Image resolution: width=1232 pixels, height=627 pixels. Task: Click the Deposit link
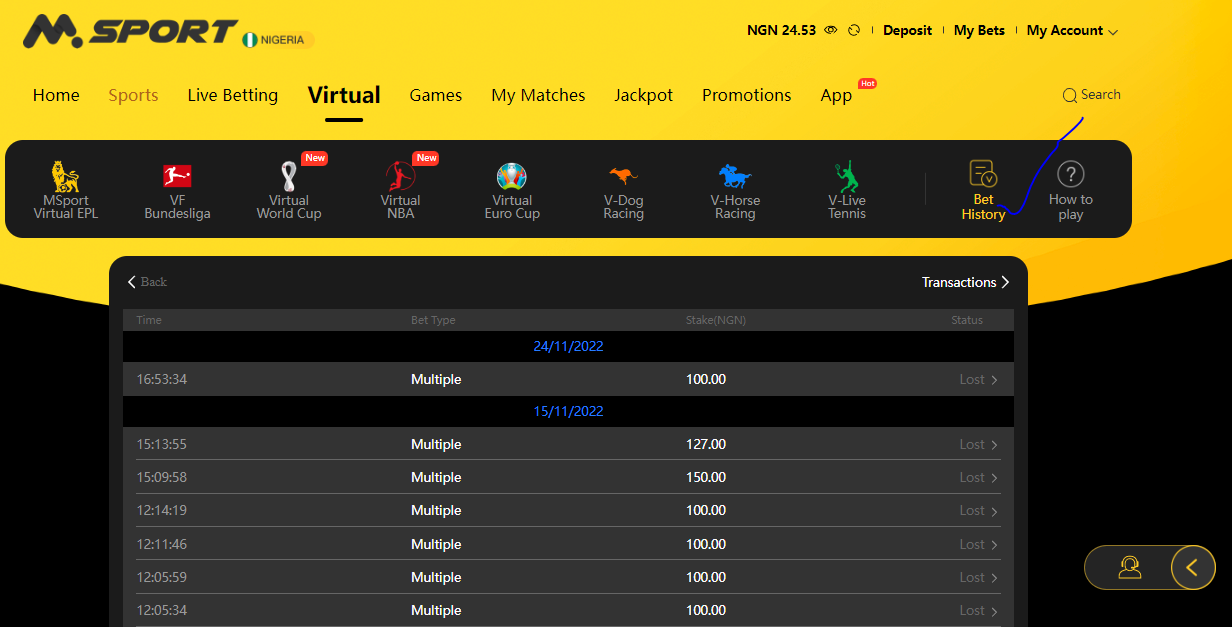tap(907, 30)
